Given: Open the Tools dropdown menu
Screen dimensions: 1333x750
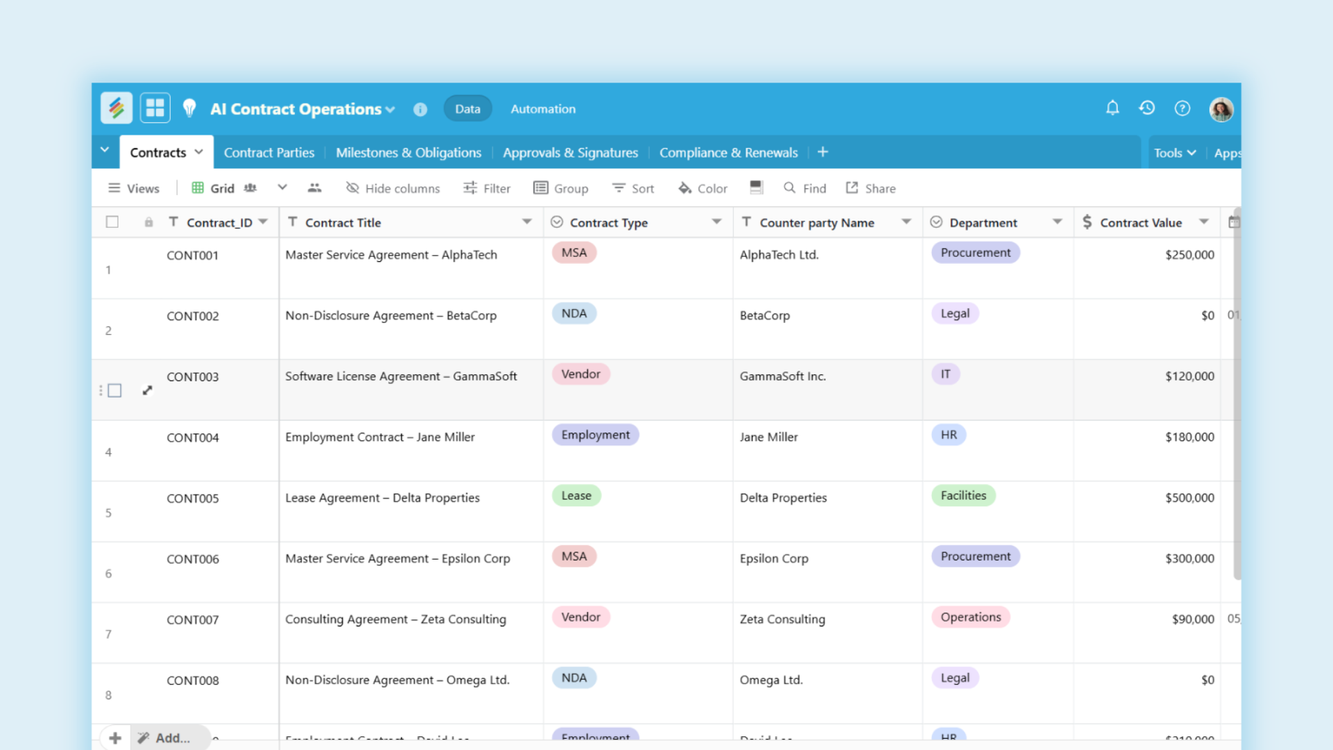Looking at the screenshot, I should point(1174,151).
